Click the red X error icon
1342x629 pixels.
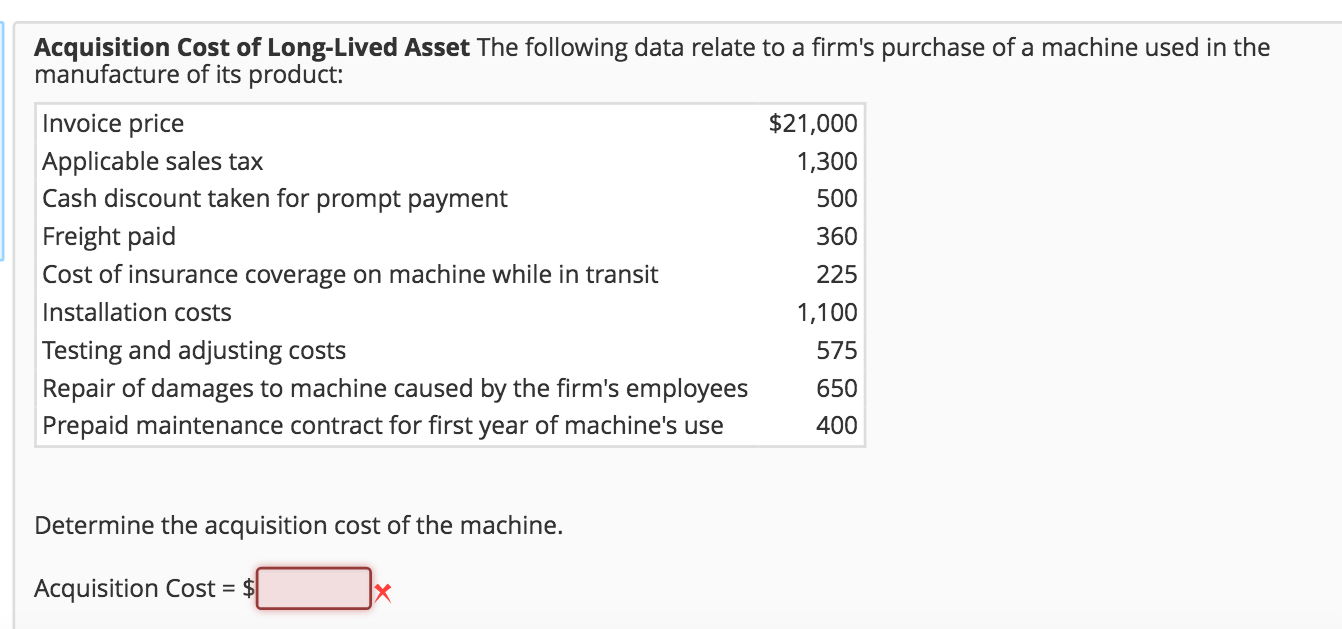pos(384,591)
